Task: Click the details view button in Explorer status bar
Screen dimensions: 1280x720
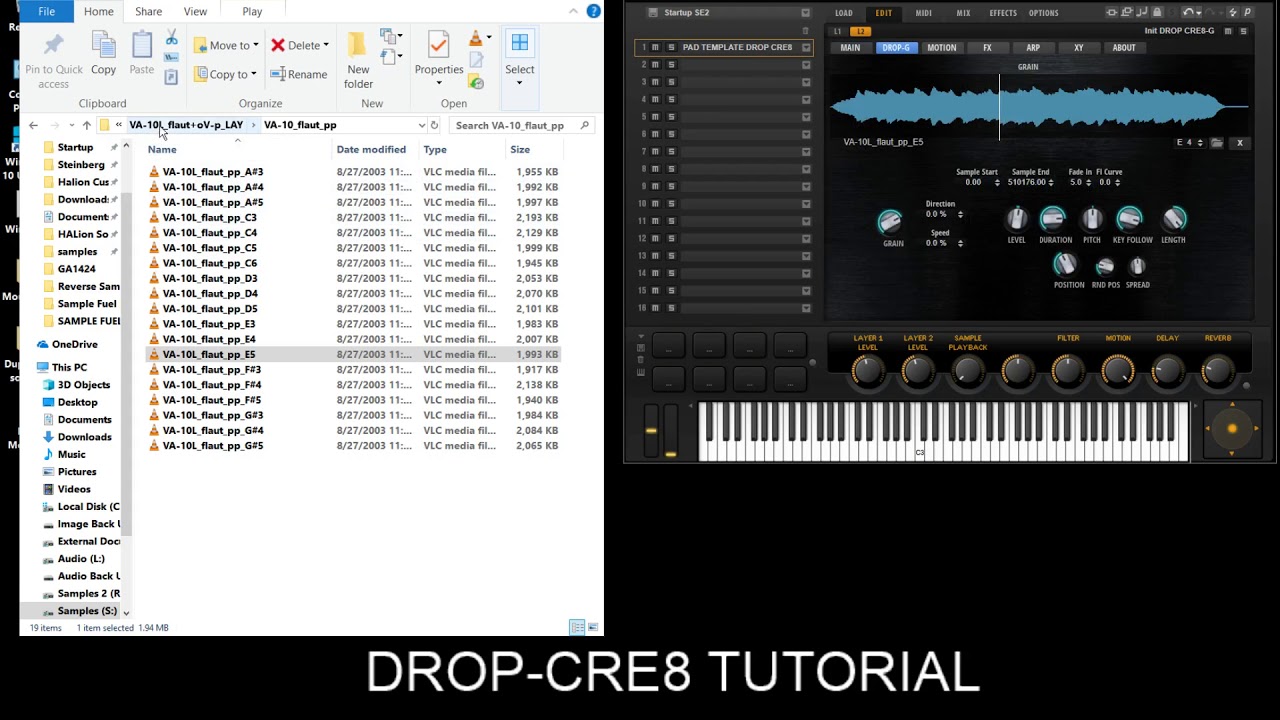Action: tap(577, 627)
